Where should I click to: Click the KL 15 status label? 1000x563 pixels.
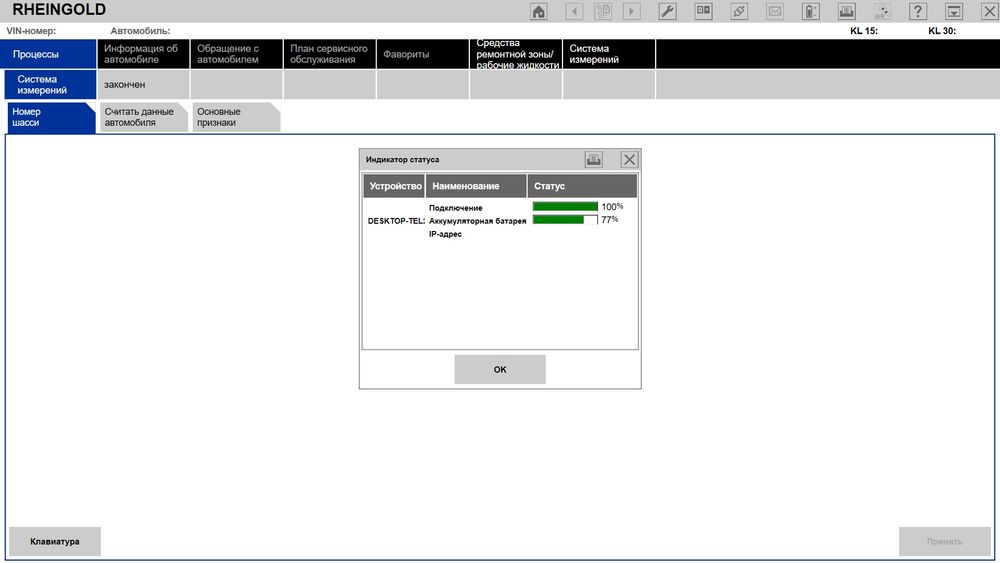tap(864, 31)
